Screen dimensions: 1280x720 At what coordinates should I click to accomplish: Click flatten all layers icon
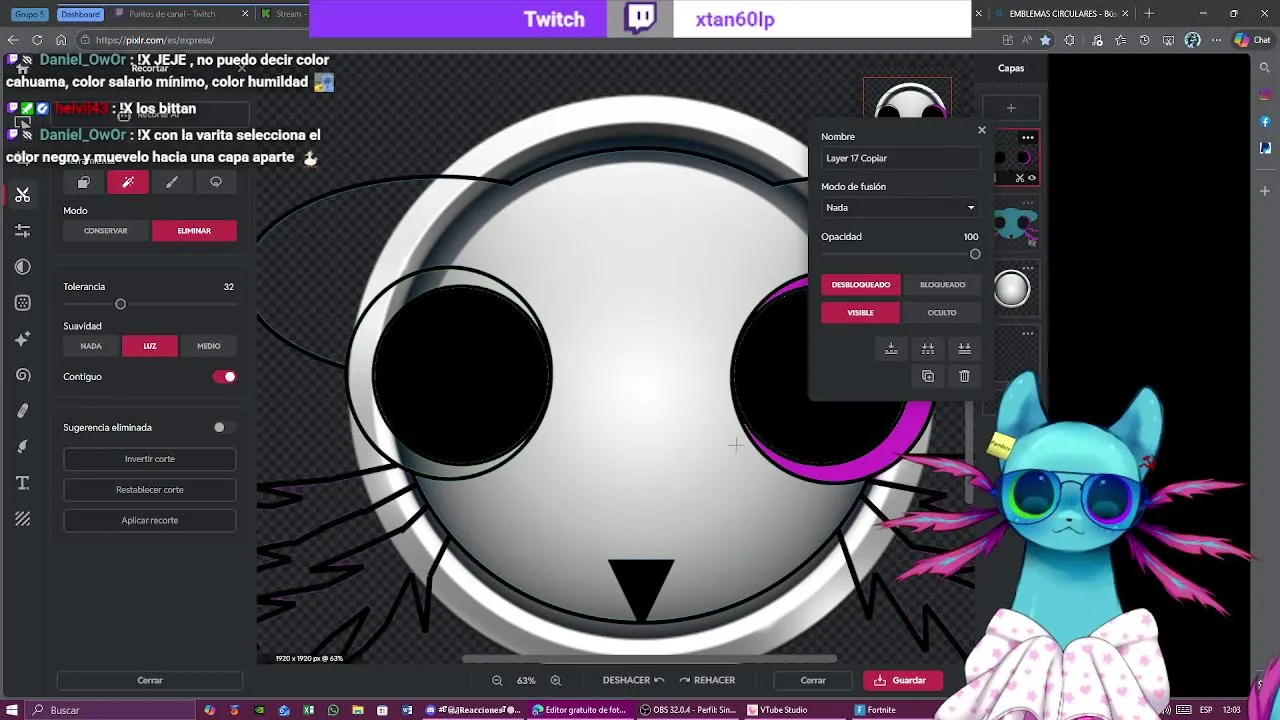pos(964,348)
